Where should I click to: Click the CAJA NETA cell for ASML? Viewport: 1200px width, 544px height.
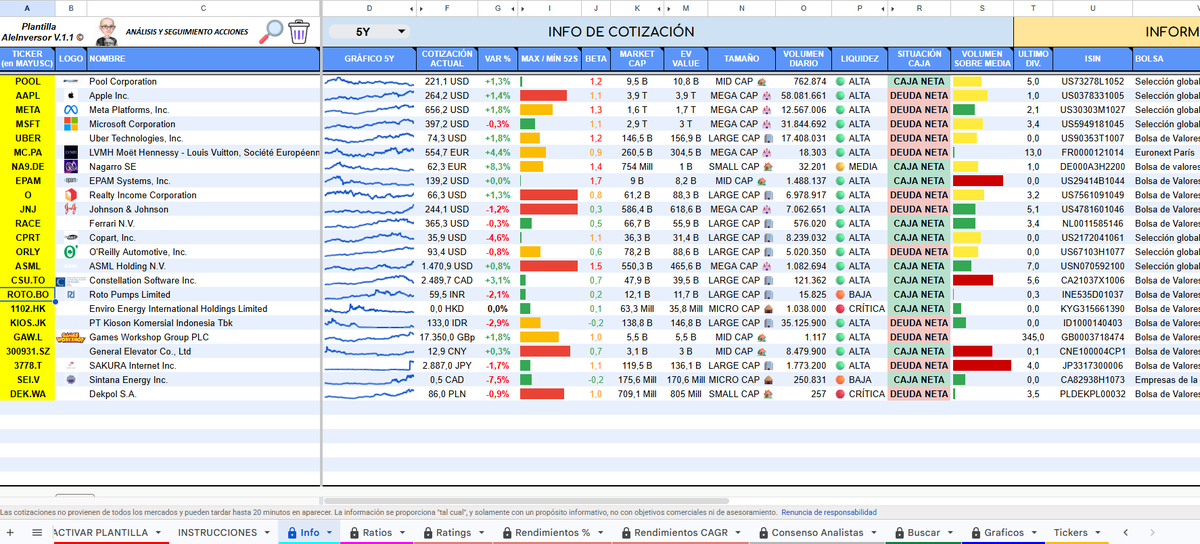[919, 266]
